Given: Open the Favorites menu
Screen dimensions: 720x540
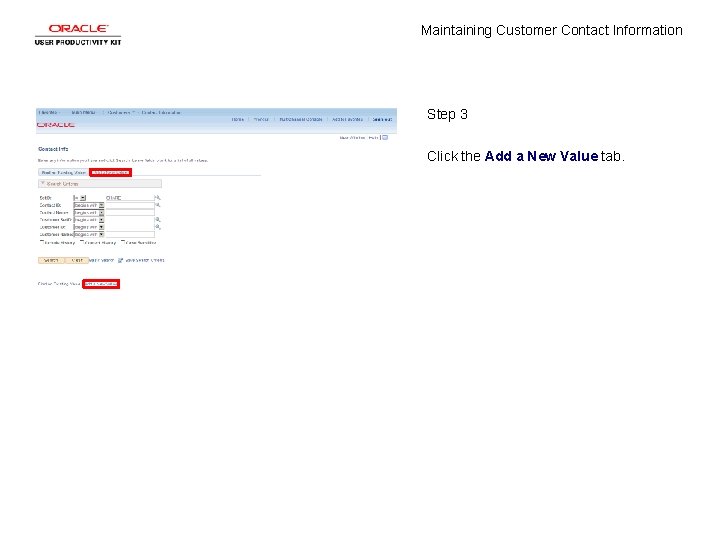Looking at the screenshot, I should click(49, 112).
